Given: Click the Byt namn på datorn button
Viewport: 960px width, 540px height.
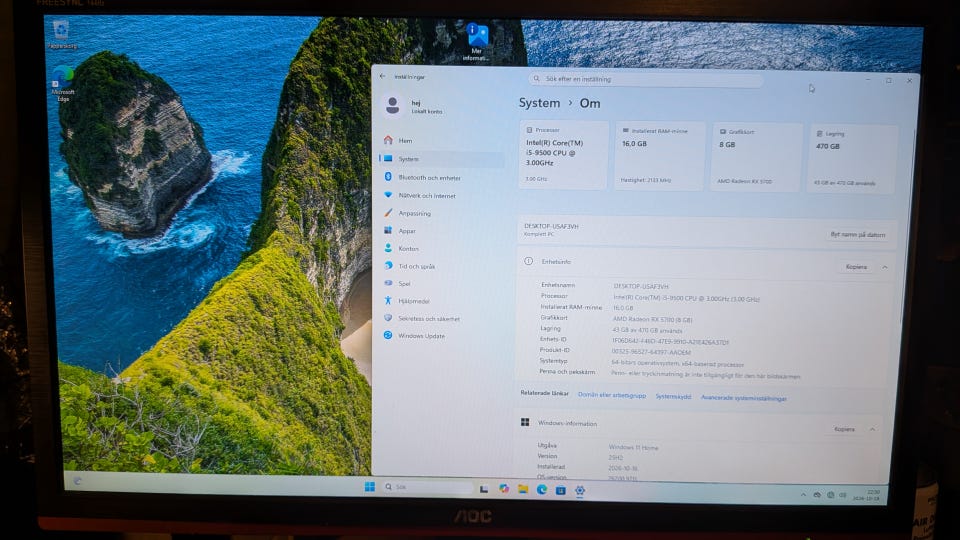Looking at the screenshot, I should point(857,234).
